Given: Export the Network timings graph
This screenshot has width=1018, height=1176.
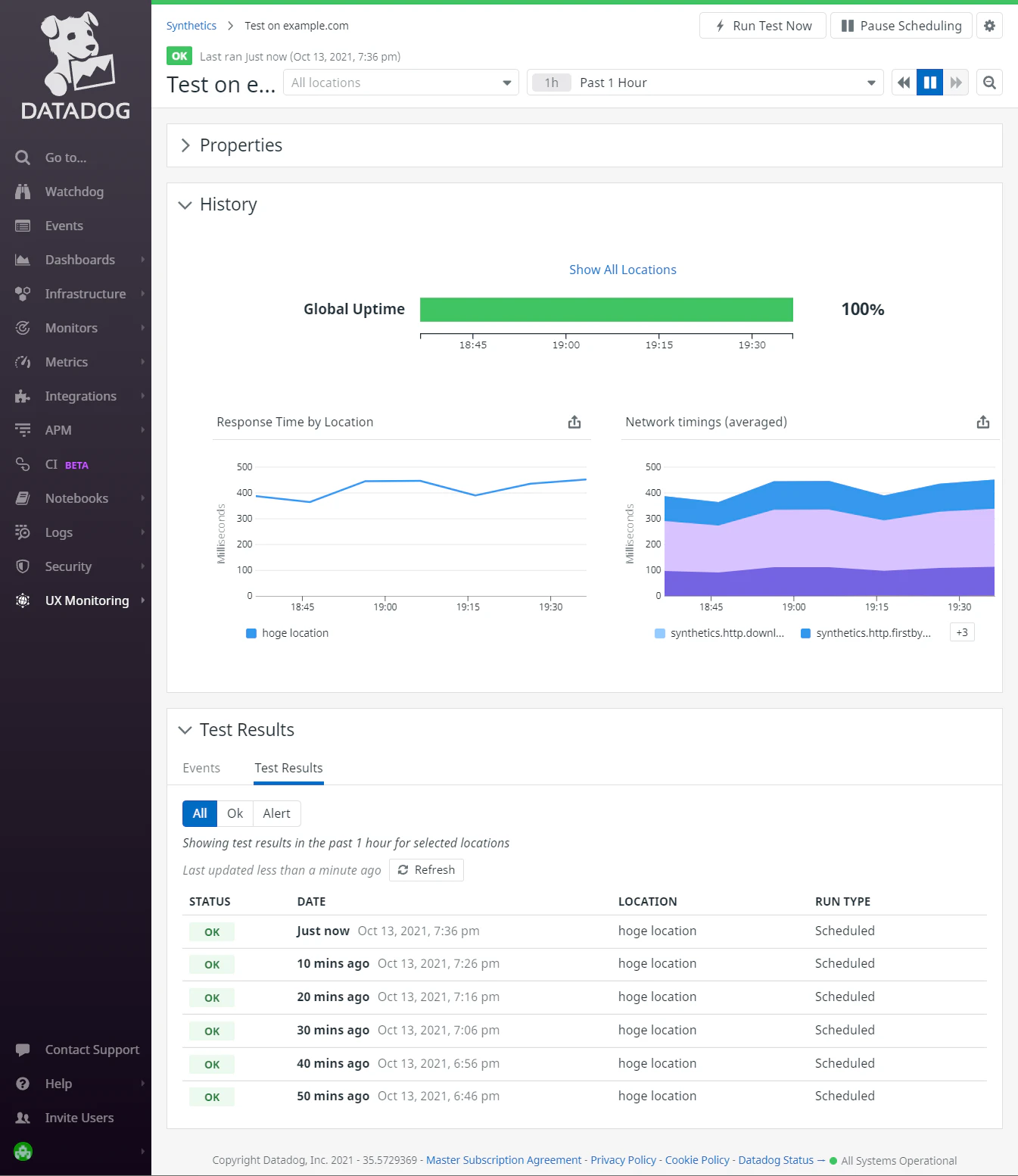Looking at the screenshot, I should pyautogui.click(x=983, y=422).
